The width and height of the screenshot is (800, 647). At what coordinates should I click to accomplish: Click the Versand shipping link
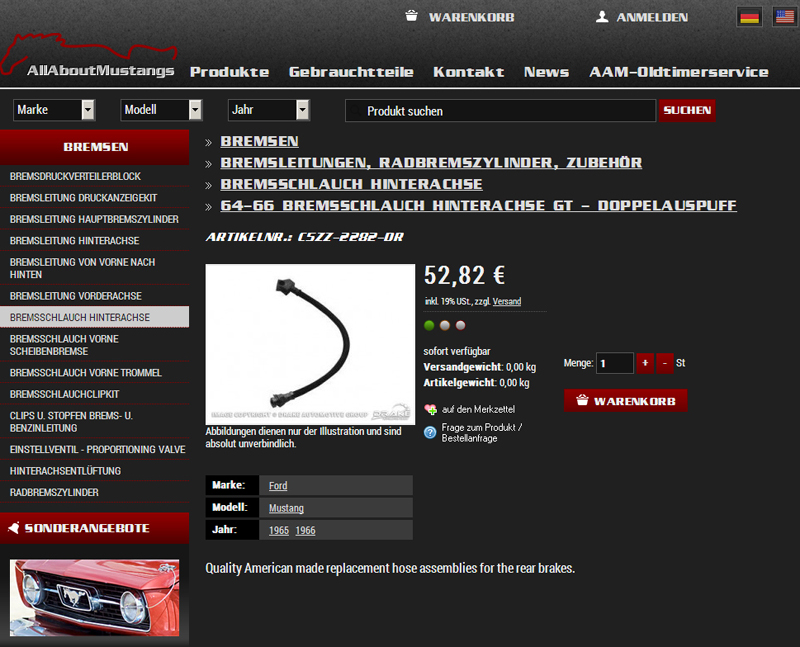pos(507,301)
